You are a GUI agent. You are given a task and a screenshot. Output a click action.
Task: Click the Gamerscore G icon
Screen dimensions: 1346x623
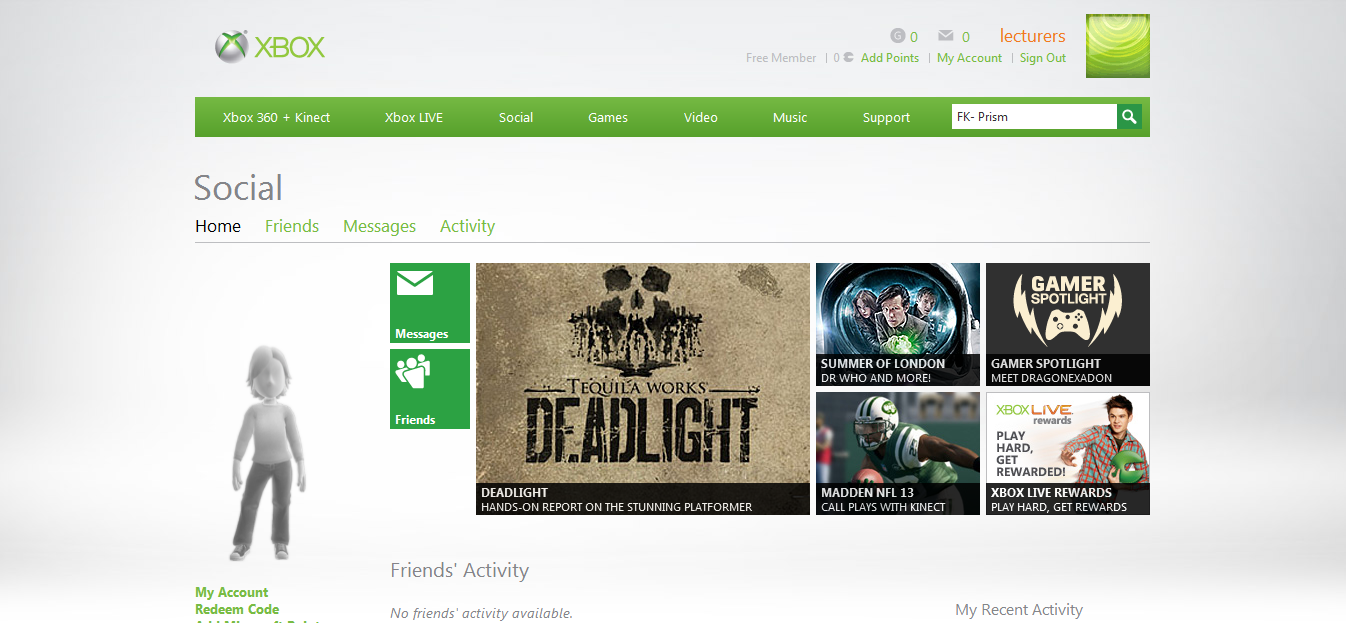[897, 36]
